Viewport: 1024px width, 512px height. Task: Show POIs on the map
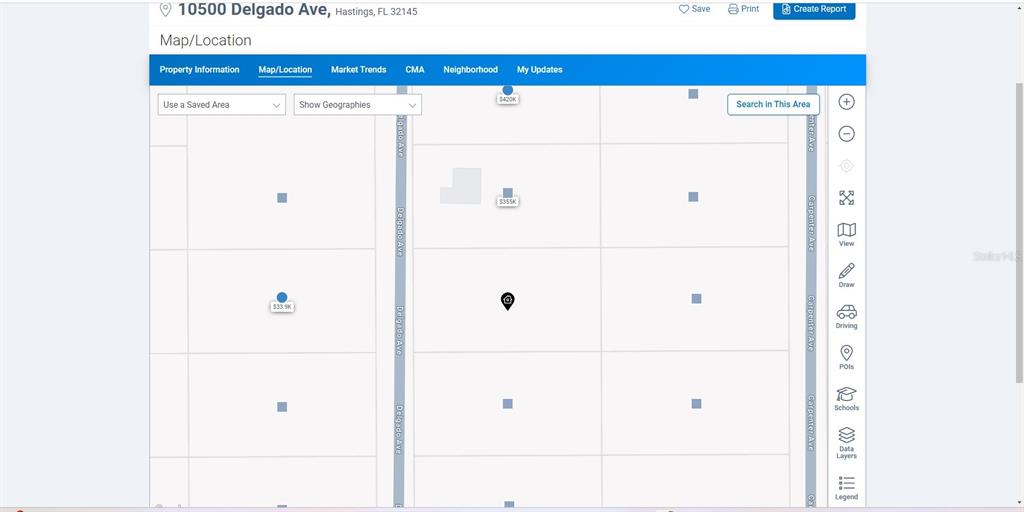coord(846,357)
